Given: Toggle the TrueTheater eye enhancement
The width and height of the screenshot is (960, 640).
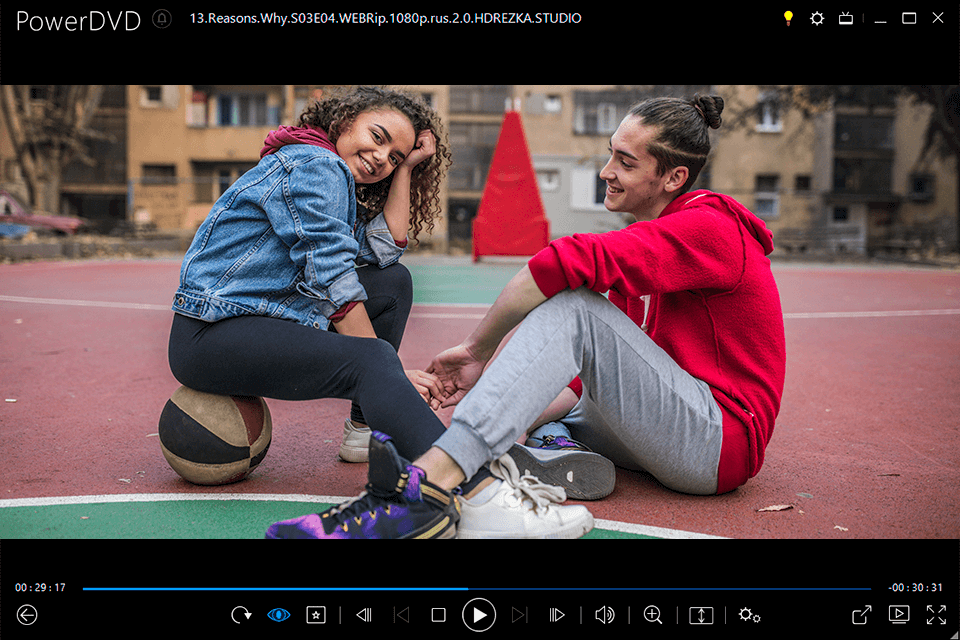Looking at the screenshot, I should pyautogui.click(x=278, y=615).
